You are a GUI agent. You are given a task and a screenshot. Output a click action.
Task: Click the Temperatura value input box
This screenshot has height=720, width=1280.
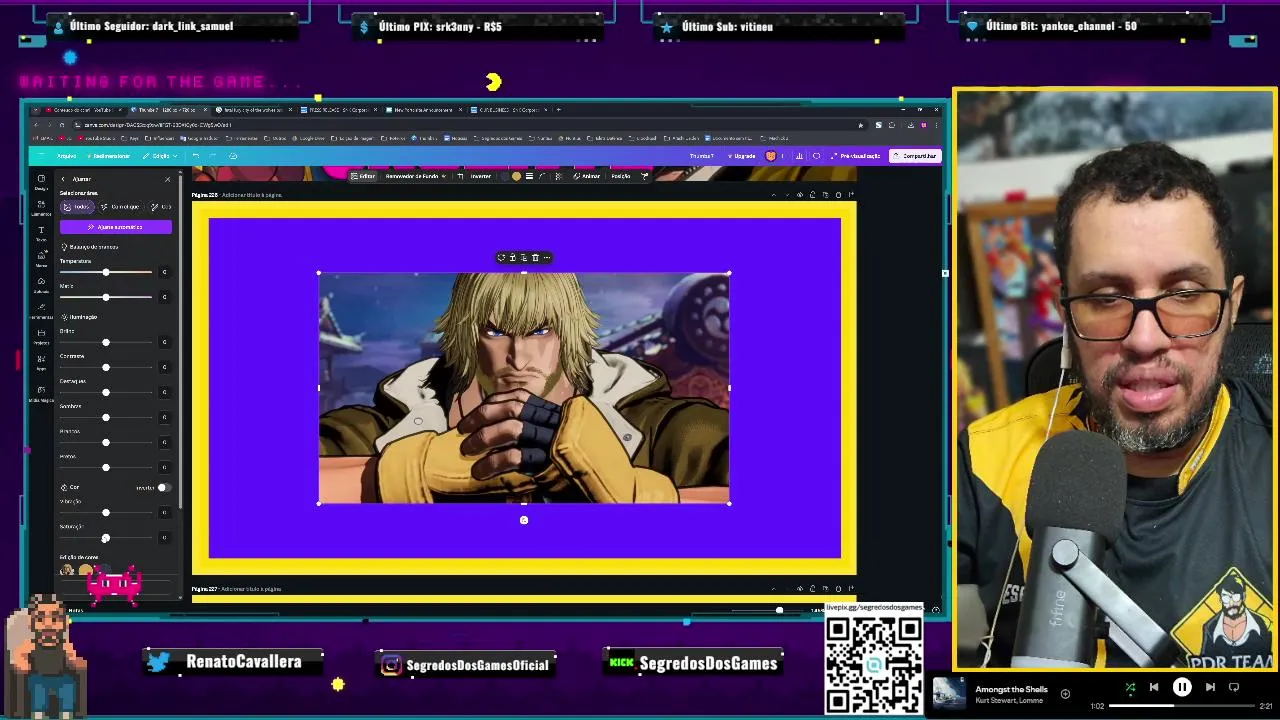pyautogui.click(x=165, y=272)
